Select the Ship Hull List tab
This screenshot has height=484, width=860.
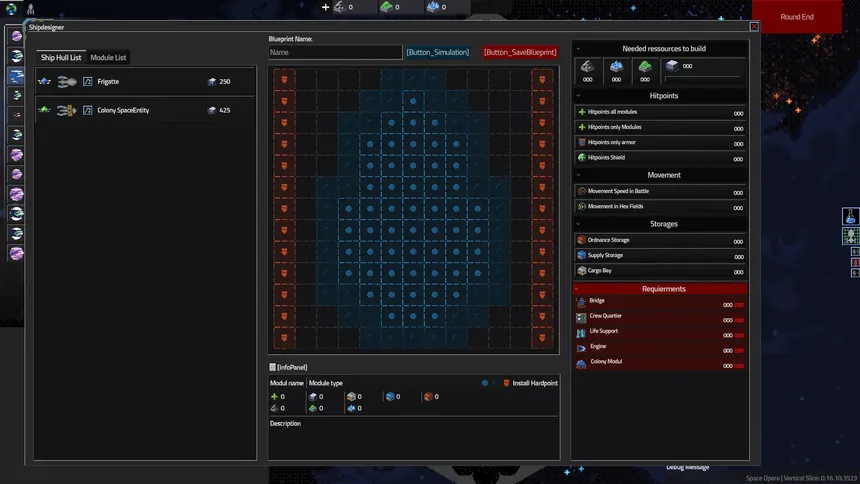point(61,58)
